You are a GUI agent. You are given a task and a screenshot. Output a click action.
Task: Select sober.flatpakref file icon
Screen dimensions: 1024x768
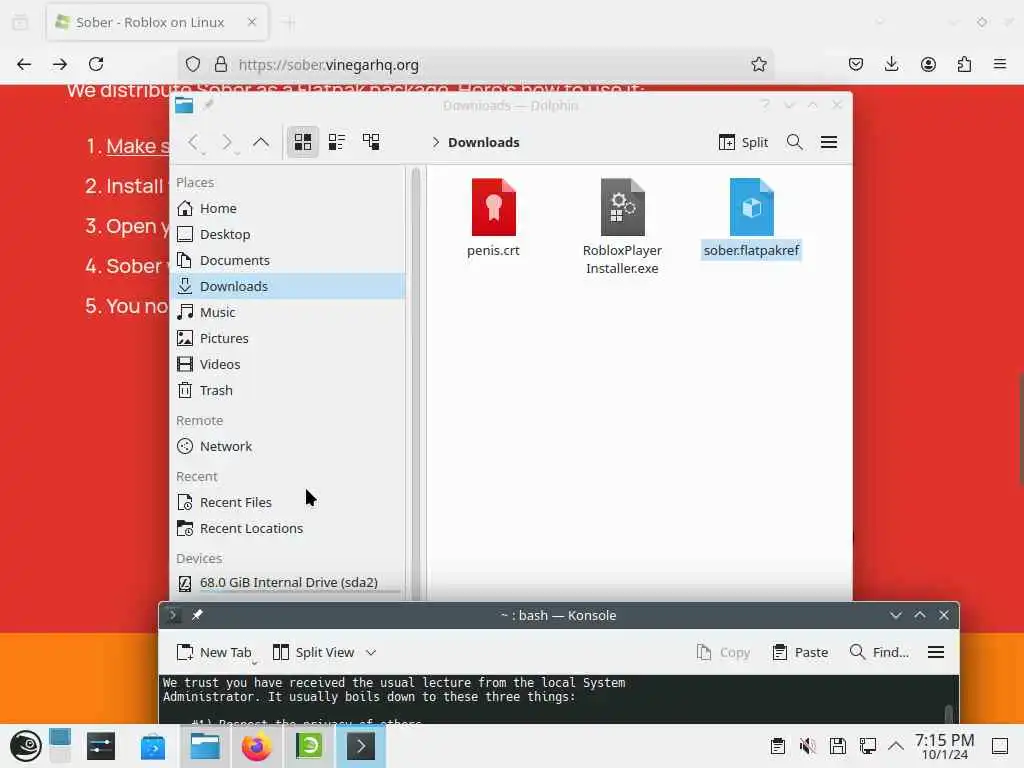[752, 207]
